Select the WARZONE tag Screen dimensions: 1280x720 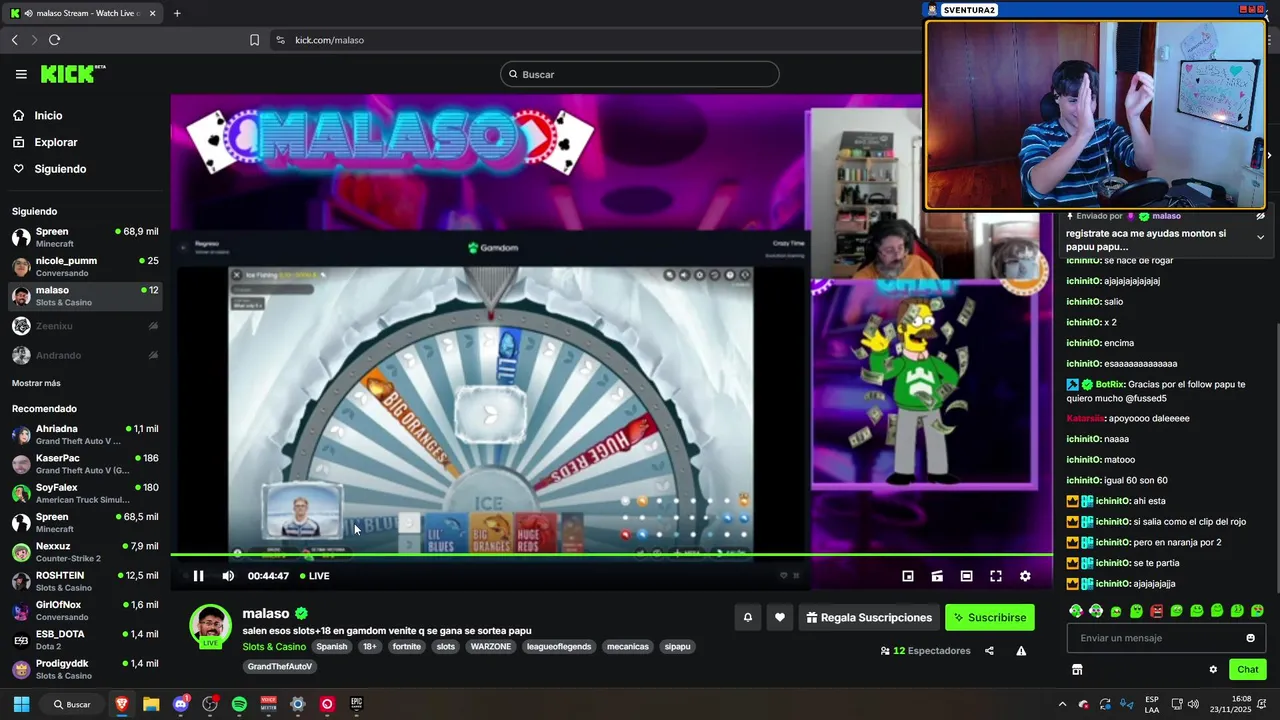click(x=491, y=647)
